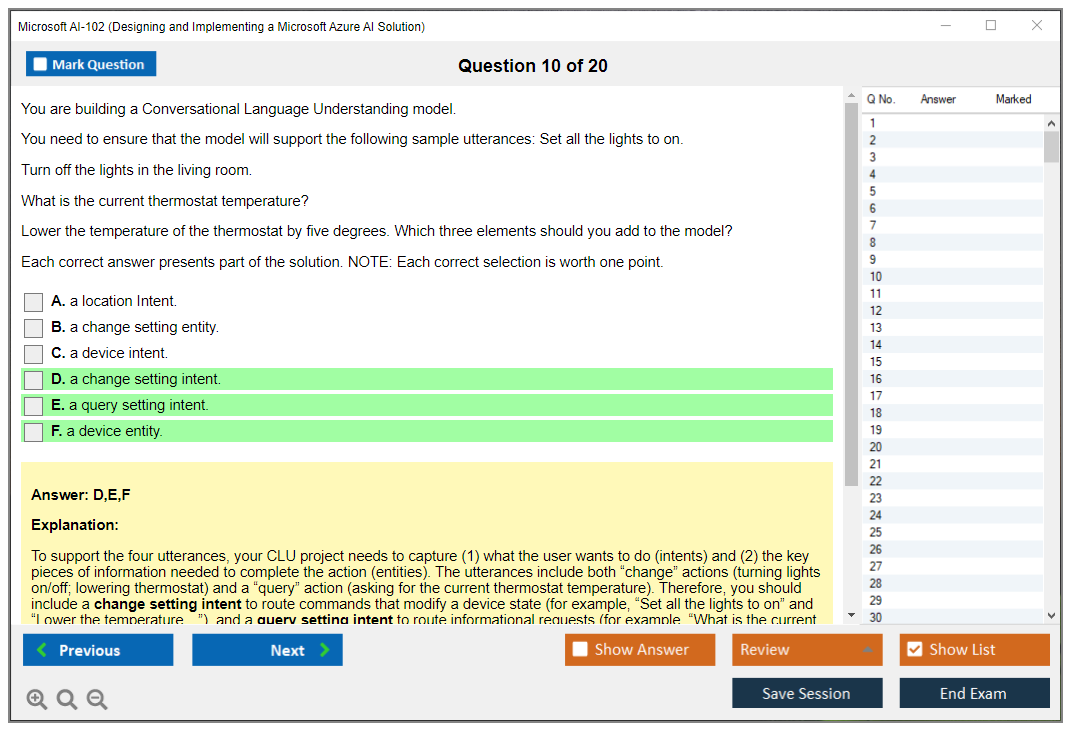Open the Review dropdown
Screen dimensions: 1075x735
tap(807, 650)
